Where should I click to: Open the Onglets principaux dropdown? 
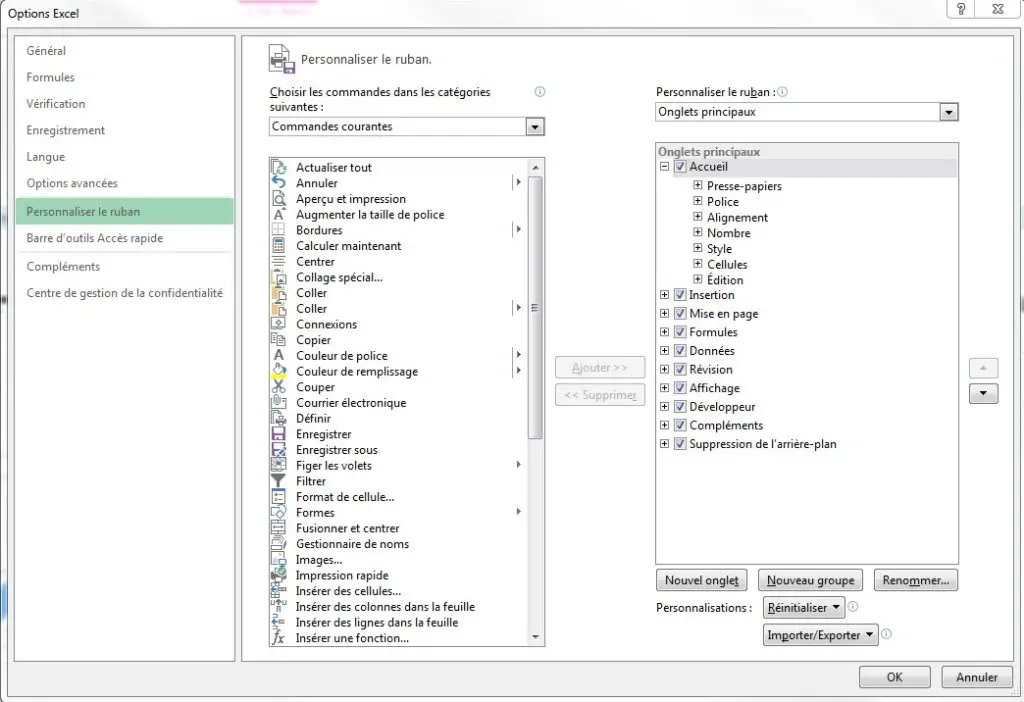[x=949, y=112]
